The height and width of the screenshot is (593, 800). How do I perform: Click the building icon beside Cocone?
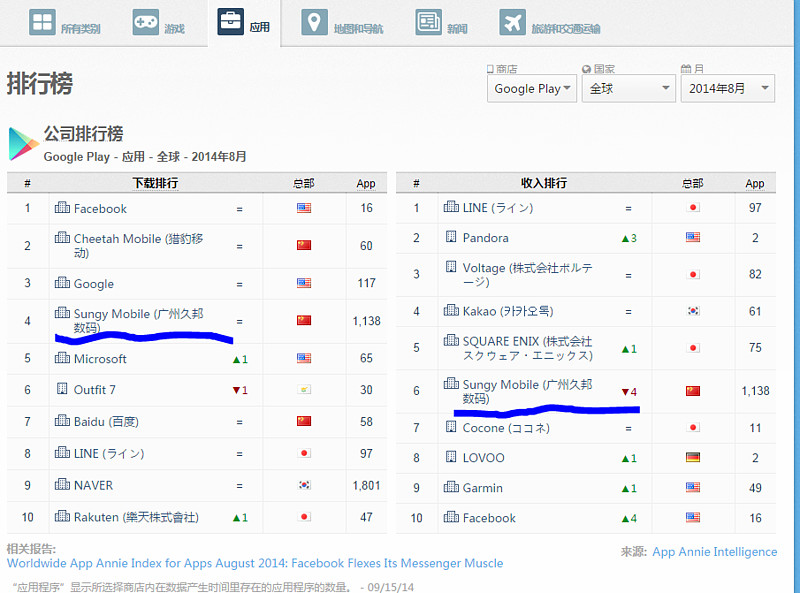[x=451, y=427]
